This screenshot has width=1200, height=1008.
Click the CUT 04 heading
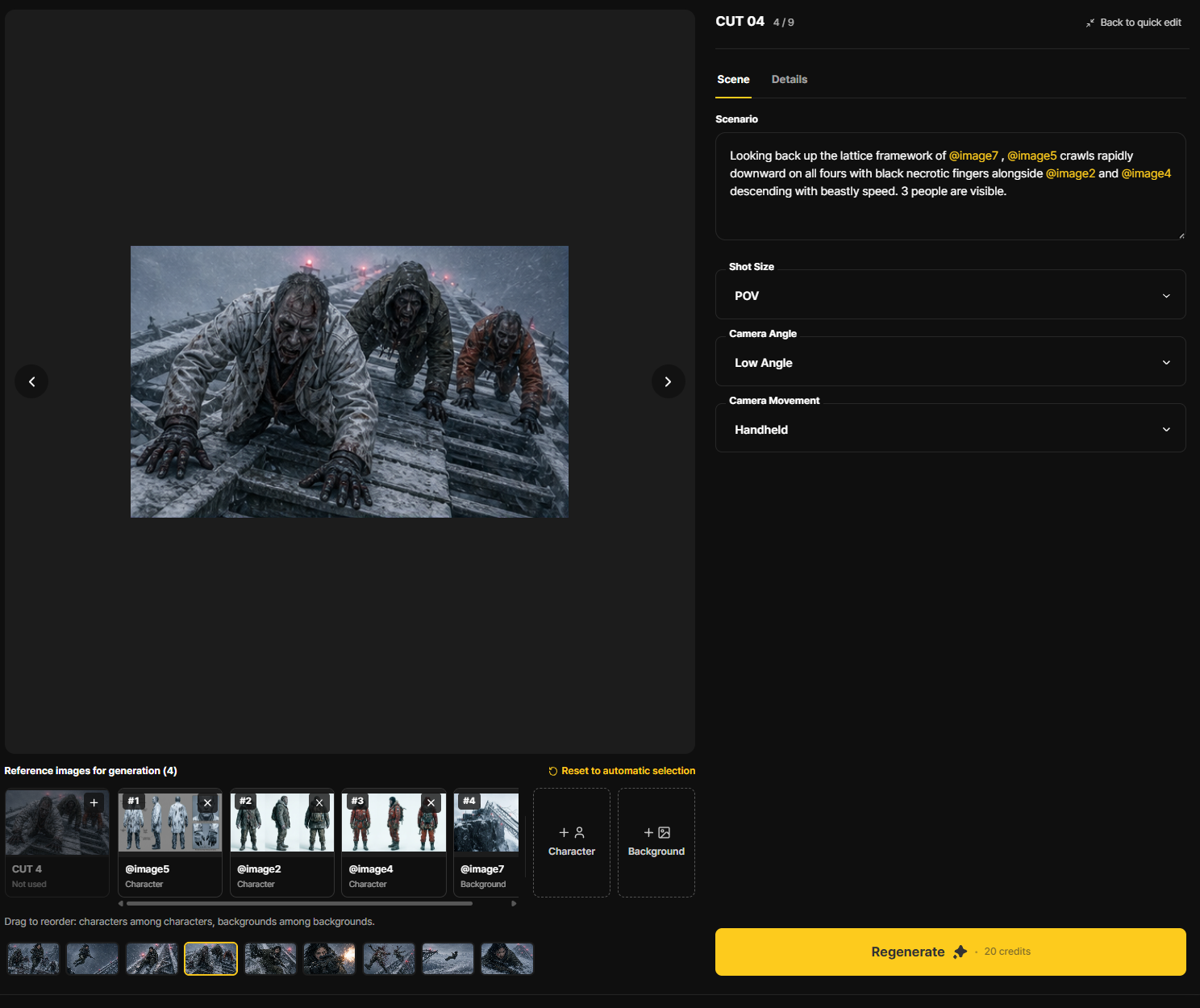740,22
